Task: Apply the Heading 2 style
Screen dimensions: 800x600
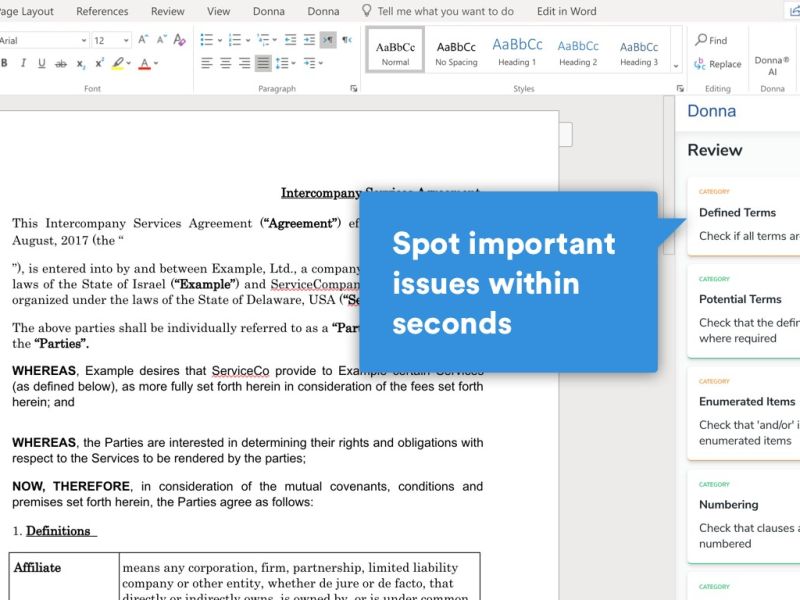Action: coord(578,51)
